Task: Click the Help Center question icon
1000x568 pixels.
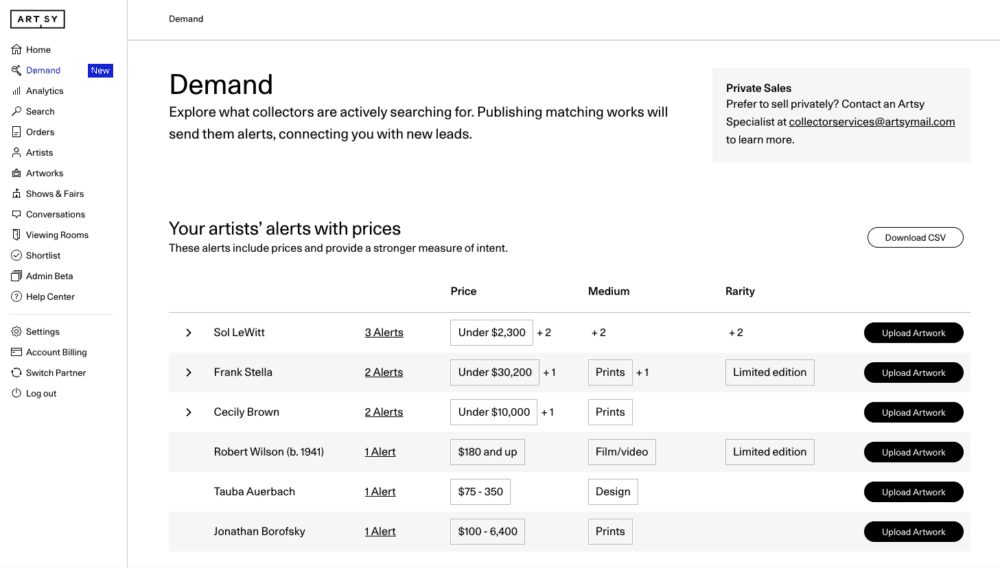Action: [x=17, y=296]
